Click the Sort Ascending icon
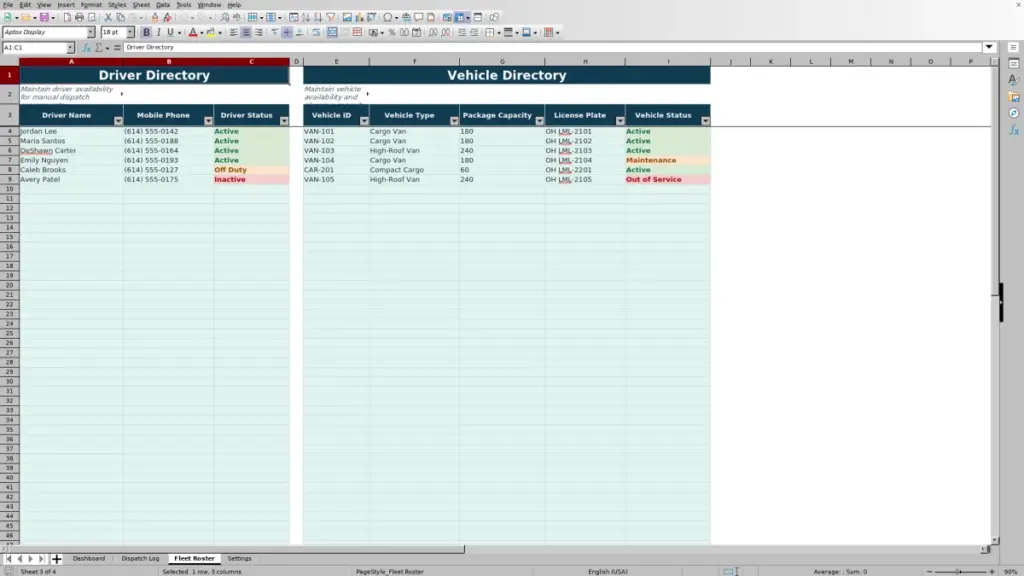 click(306, 17)
